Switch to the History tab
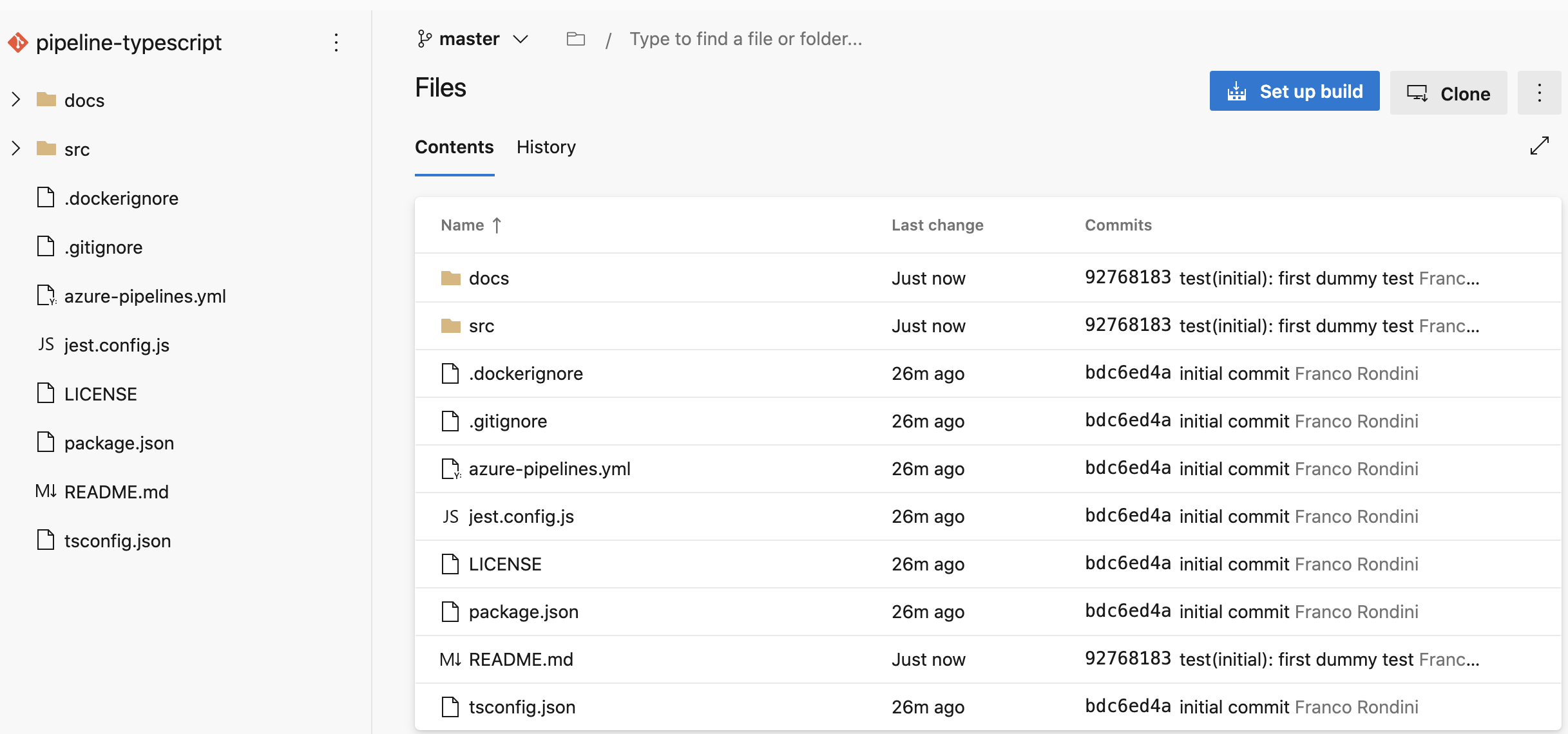1568x734 pixels. click(x=546, y=147)
